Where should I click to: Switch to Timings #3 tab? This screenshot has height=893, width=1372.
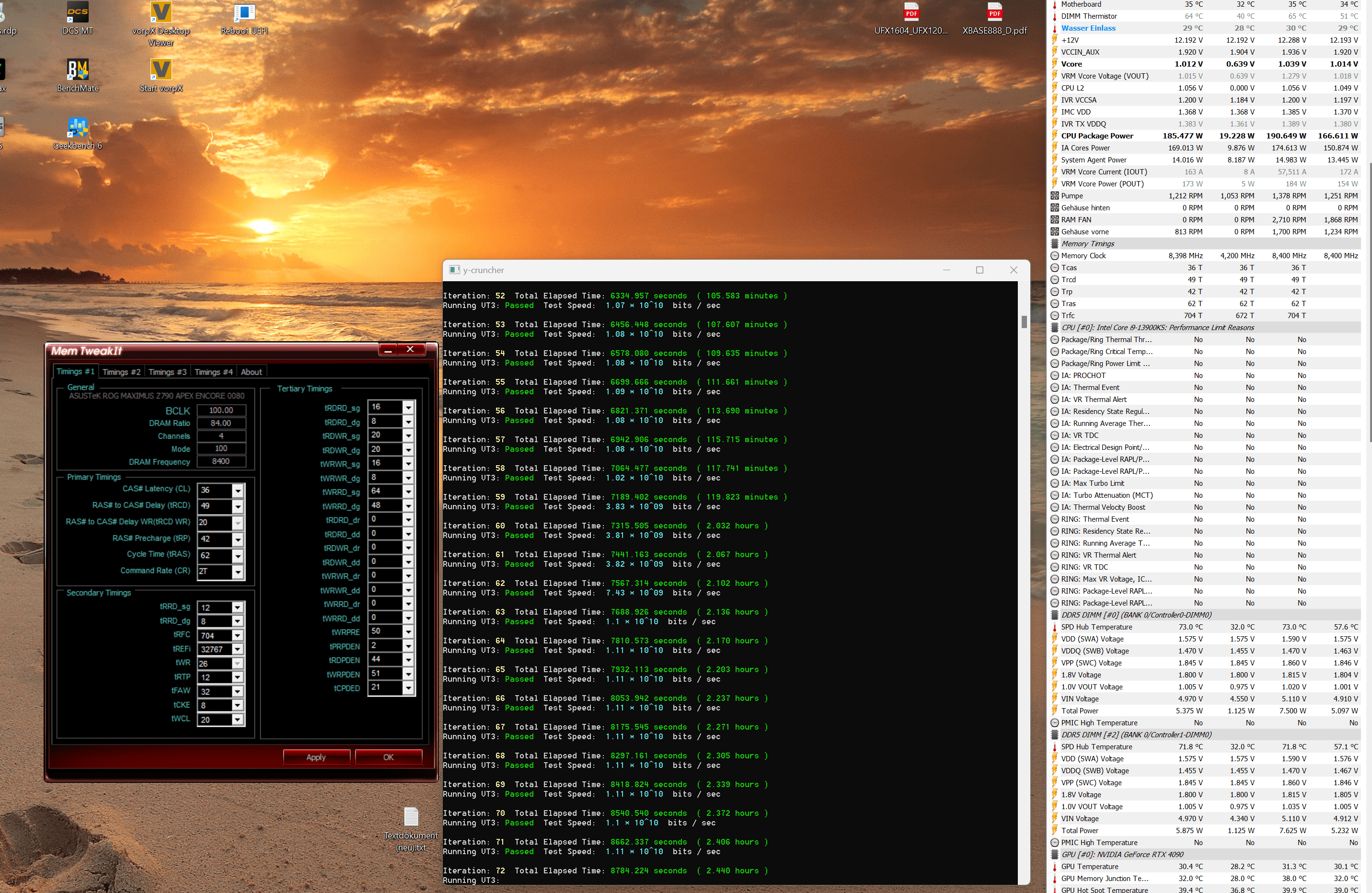(168, 372)
